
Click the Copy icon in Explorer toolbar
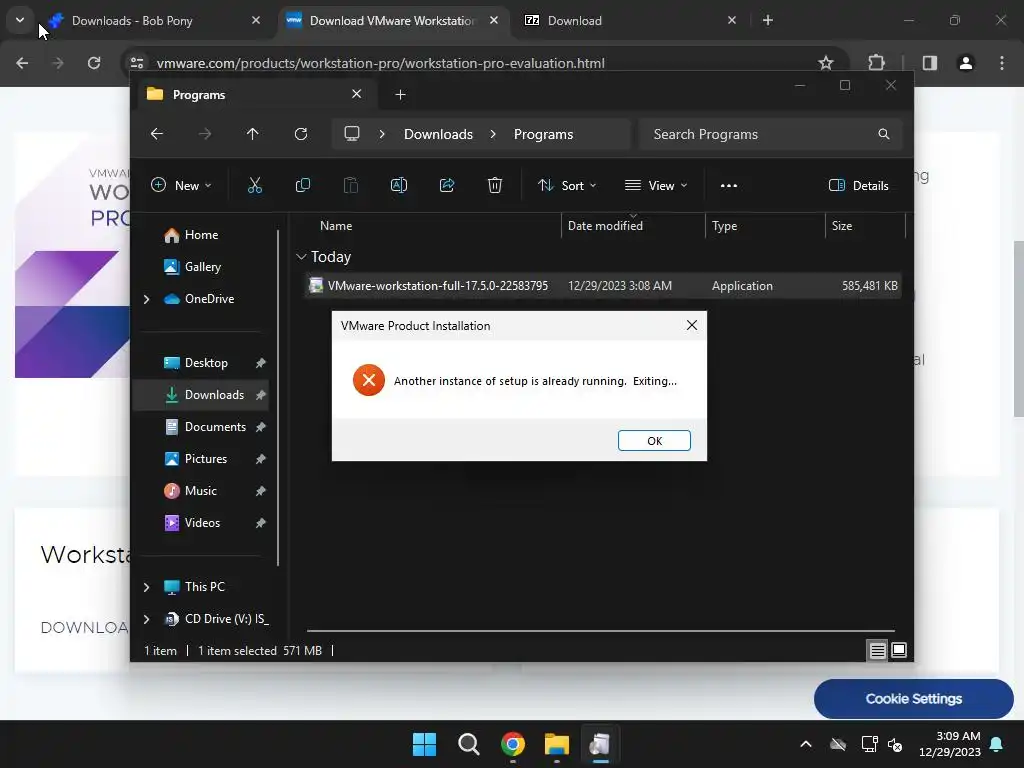[302, 185]
